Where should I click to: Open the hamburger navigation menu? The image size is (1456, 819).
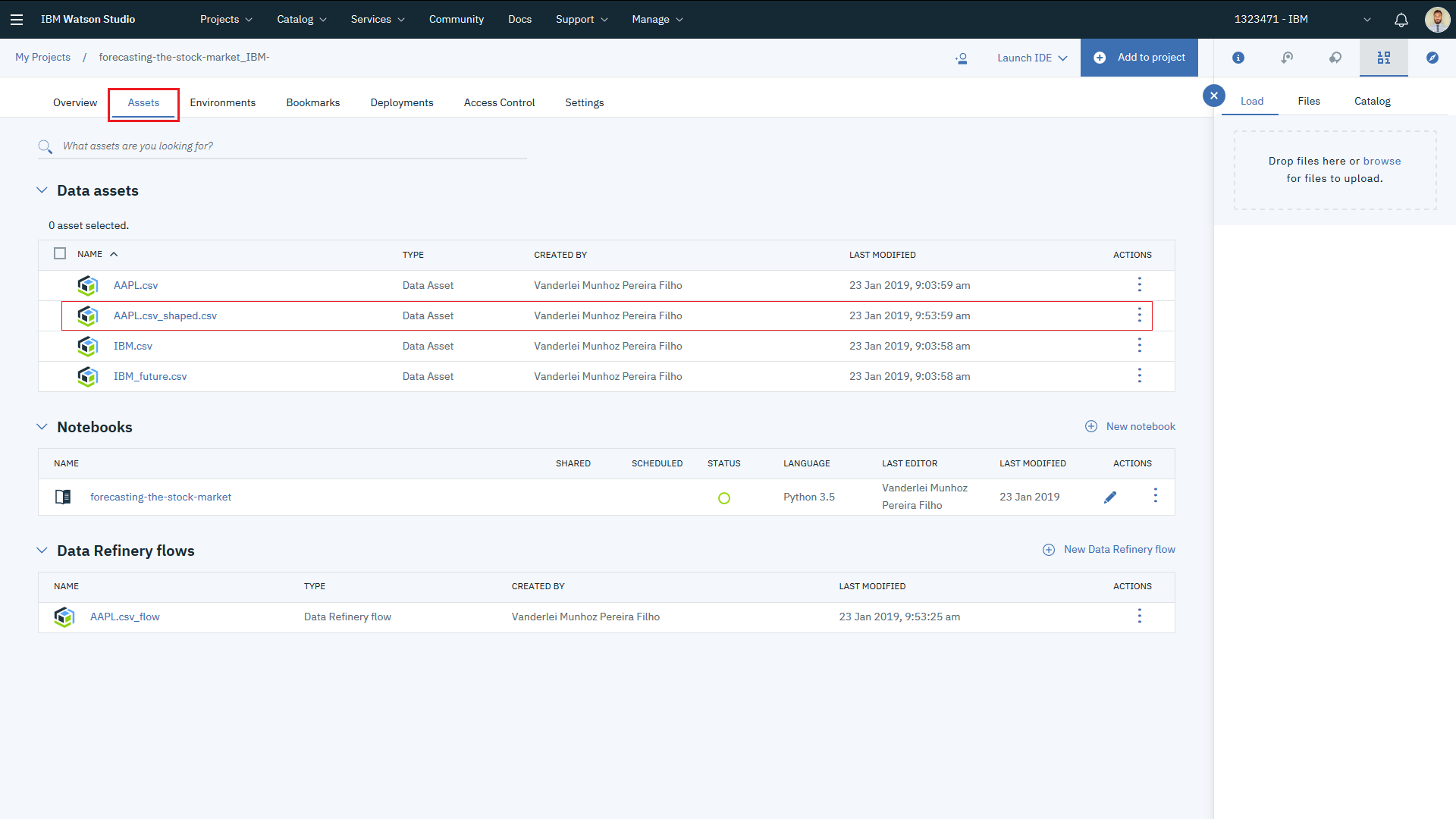pyautogui.click(x=17, y=20)
